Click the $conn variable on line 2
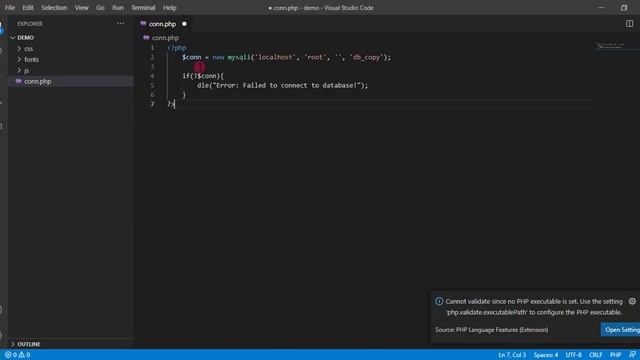The image size is (640, 360). 191,57
